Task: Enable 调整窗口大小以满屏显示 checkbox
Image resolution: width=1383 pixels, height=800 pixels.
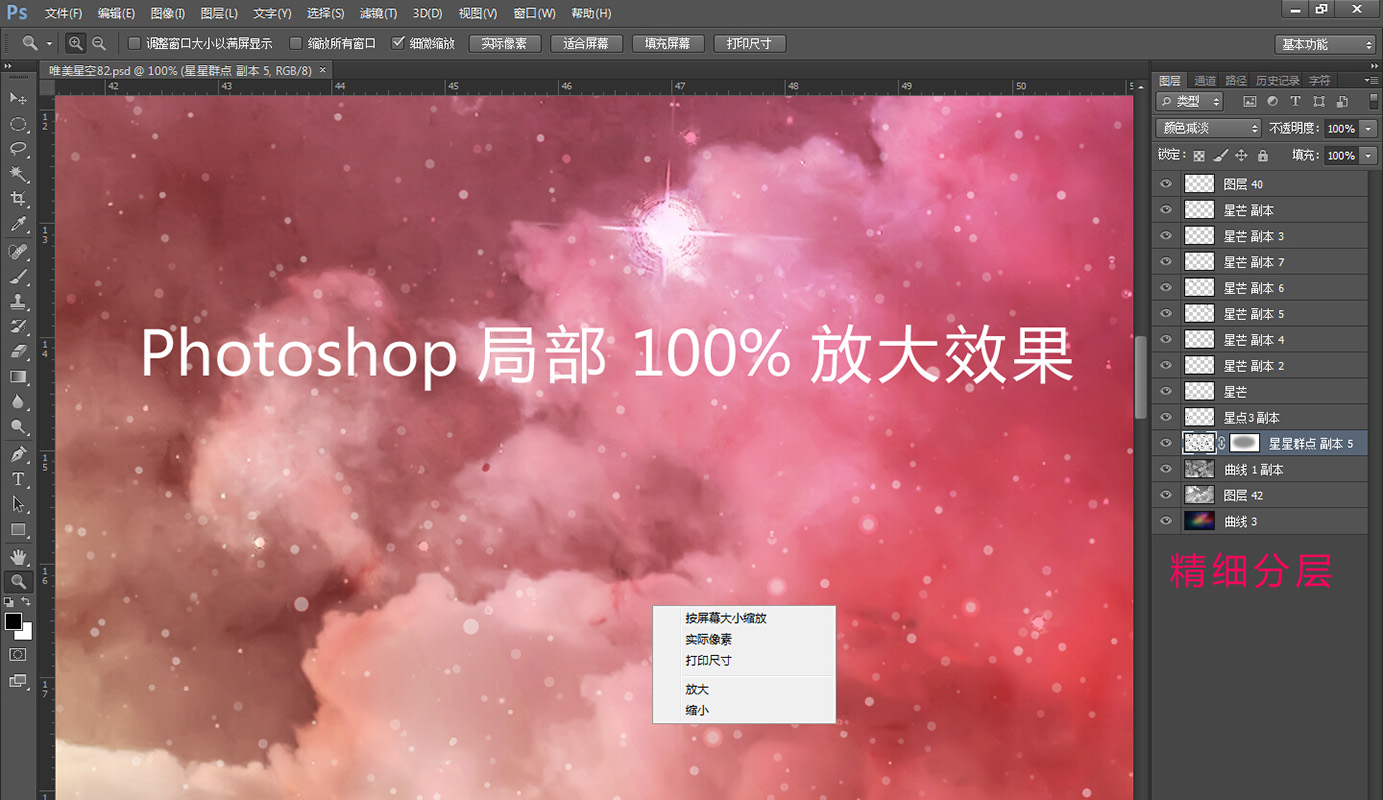Action: coord(134,44)
